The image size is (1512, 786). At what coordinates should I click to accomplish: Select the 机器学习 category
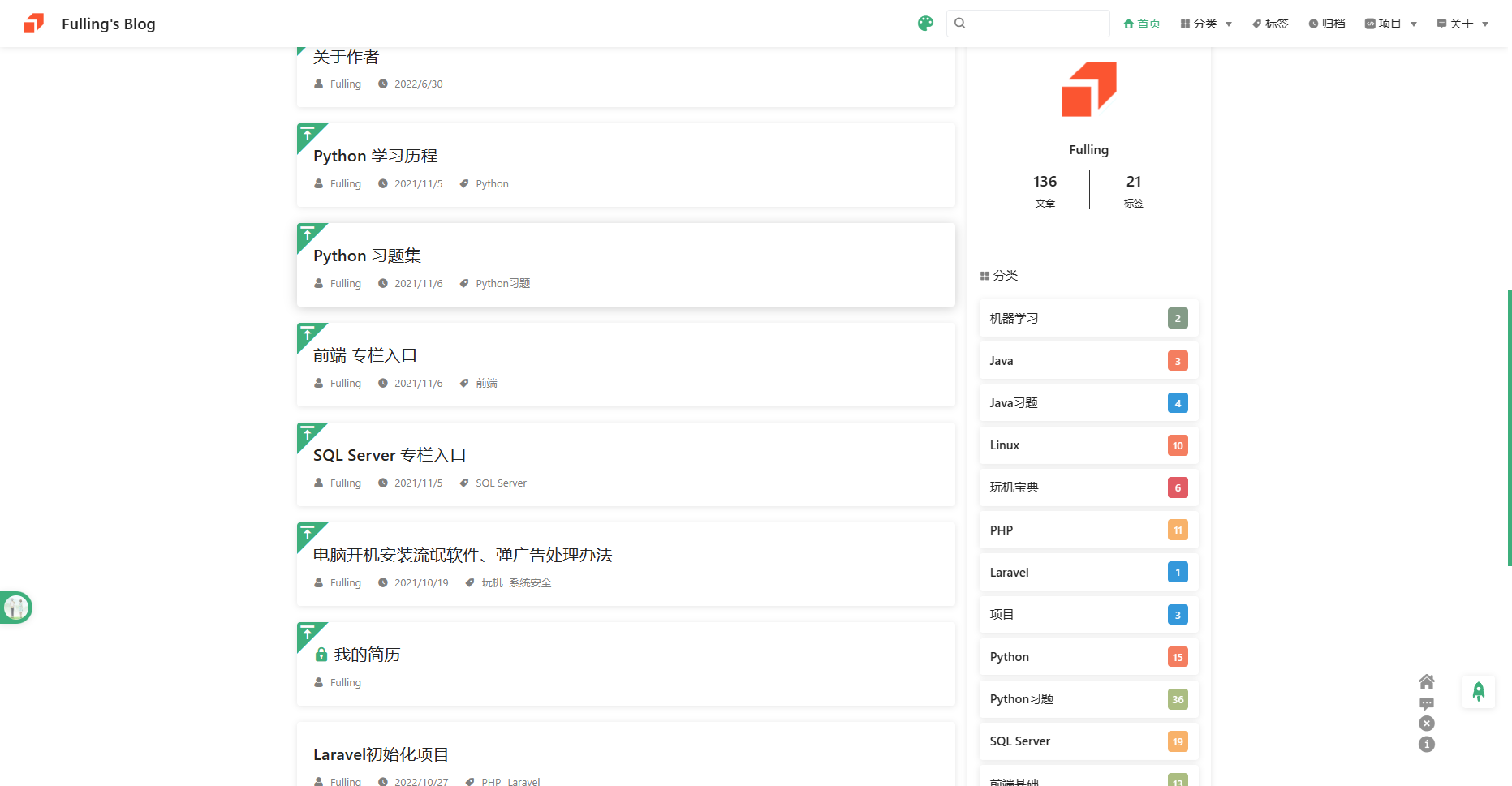1089,318
